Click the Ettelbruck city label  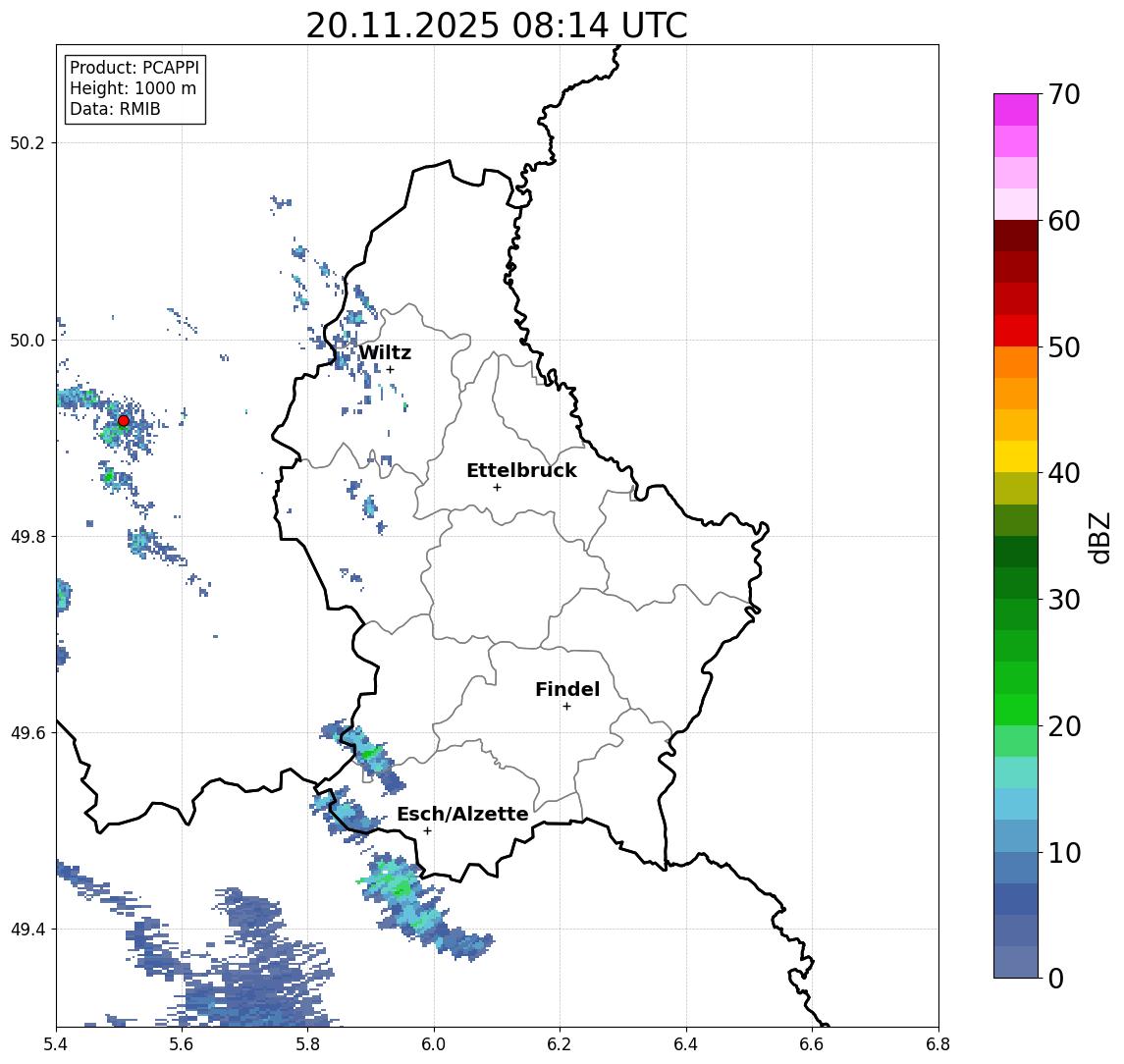(521, 470)
